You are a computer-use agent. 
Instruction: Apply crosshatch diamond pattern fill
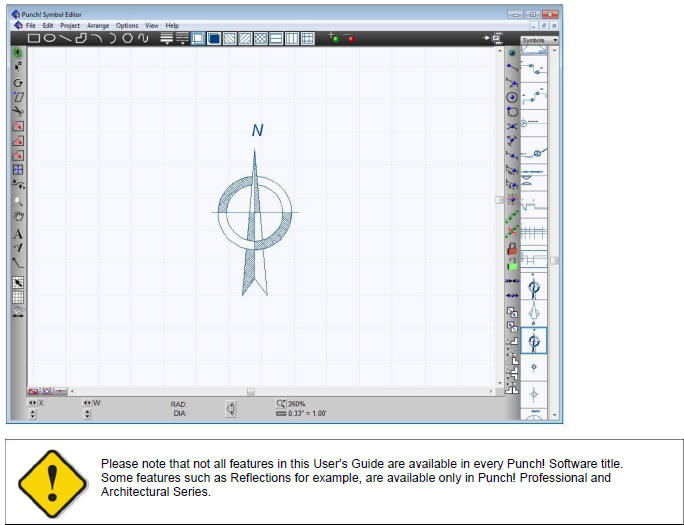pyautogui.click(x=261, y=38)
